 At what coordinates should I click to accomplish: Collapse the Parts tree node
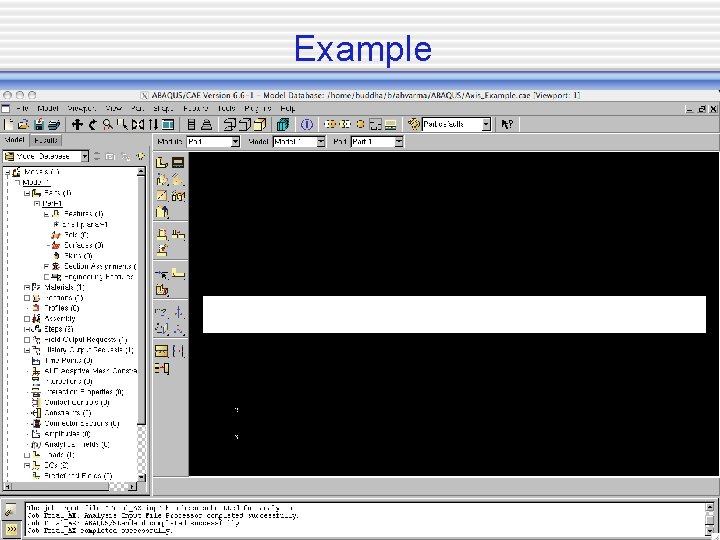[x=27, y=193]
